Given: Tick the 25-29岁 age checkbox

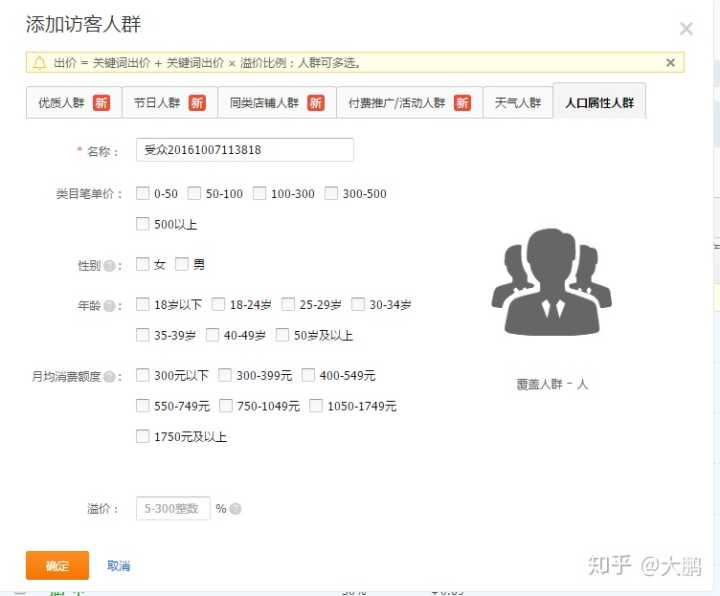Looking at the screenshot, I should [x=289, y=305].
